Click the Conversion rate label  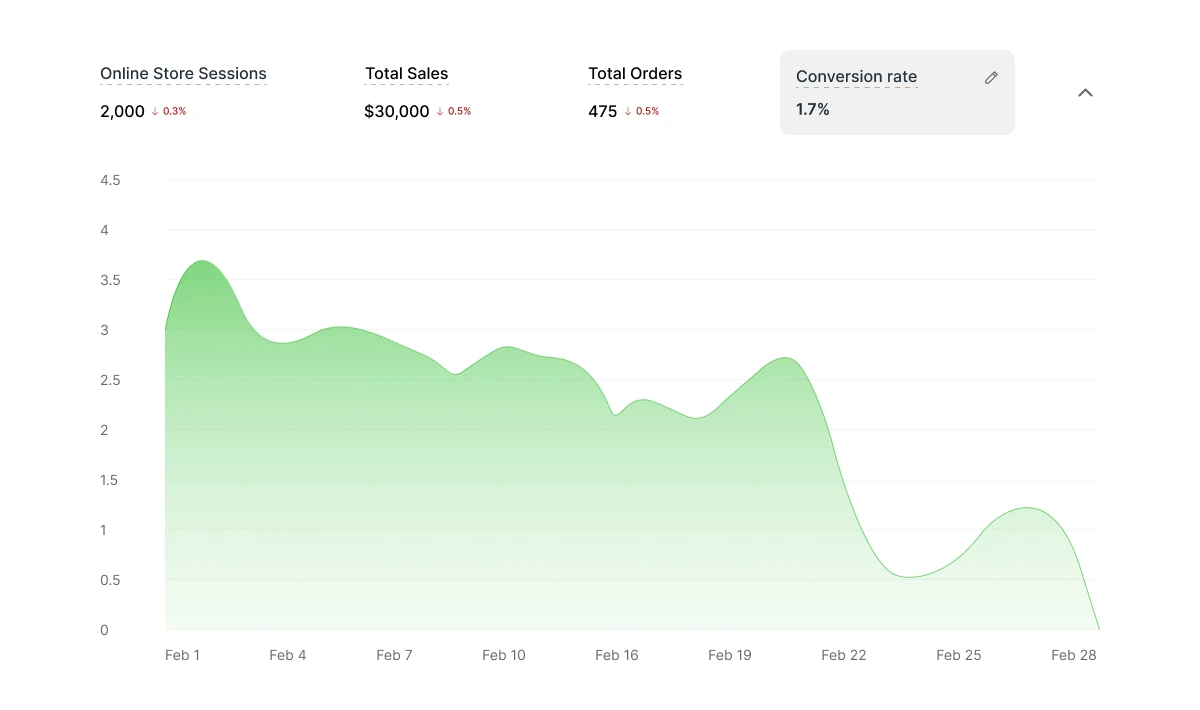856,77
